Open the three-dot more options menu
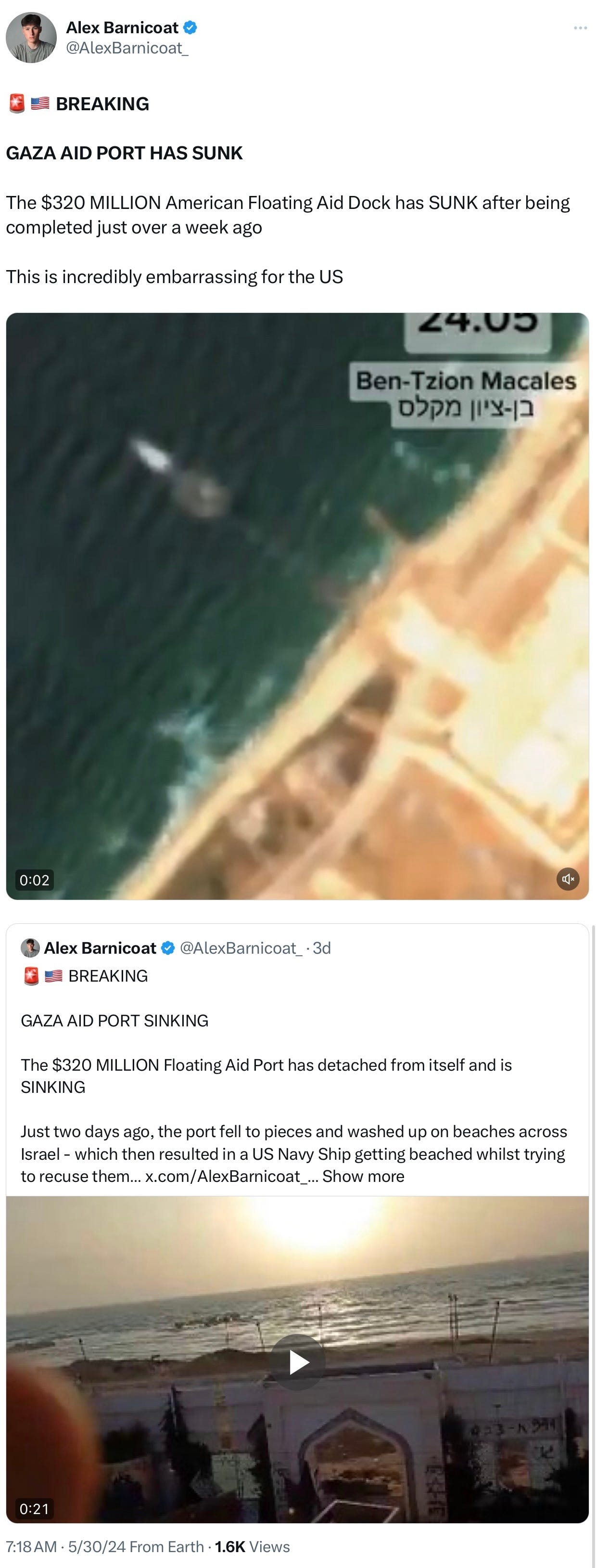Image resolution: width=596 pixels, height=1568 pixels. click(580, 28)
